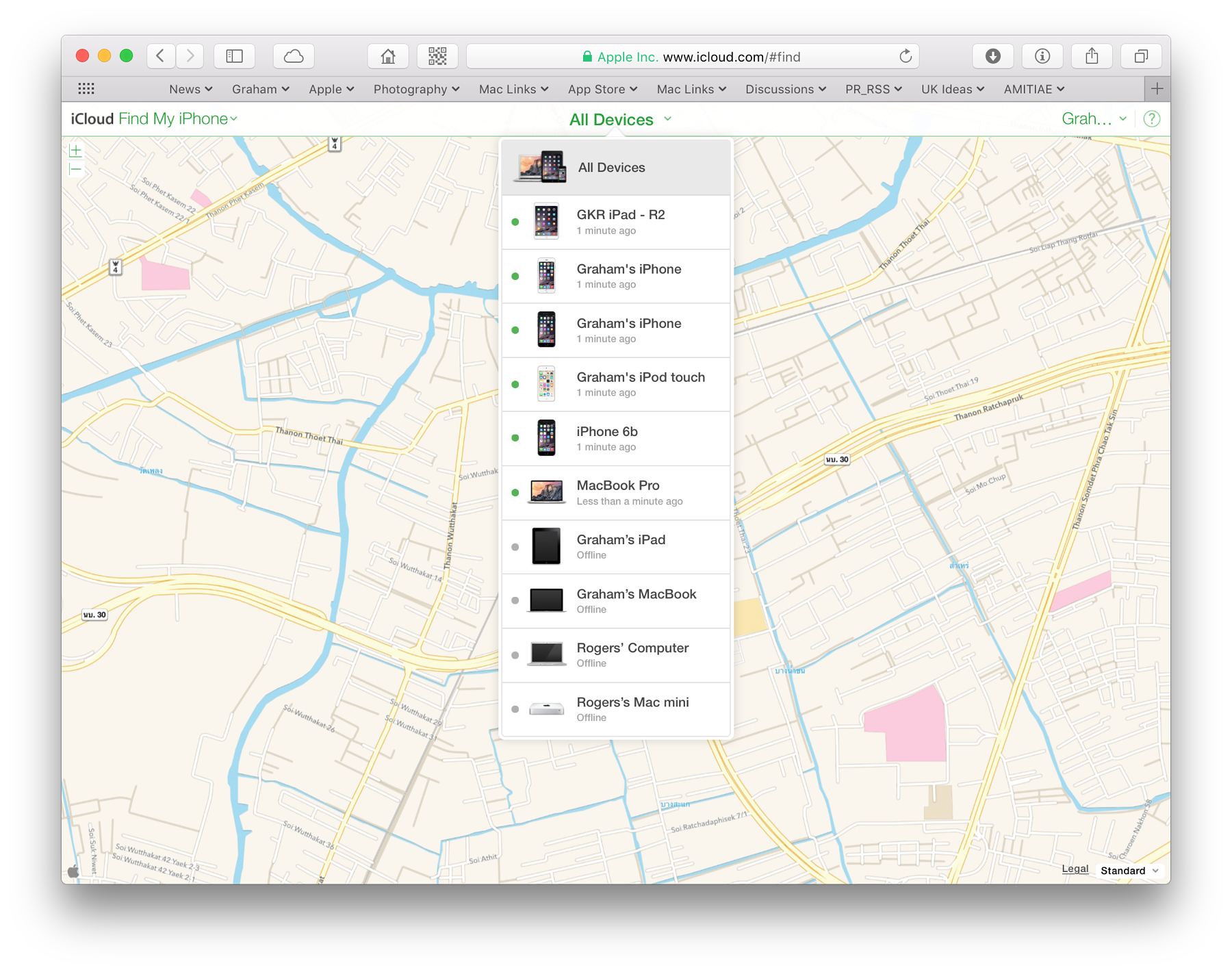This screenshot has height=972, width=1232.
Task: Zoom out on the map
Action: [x=75, y=169]
